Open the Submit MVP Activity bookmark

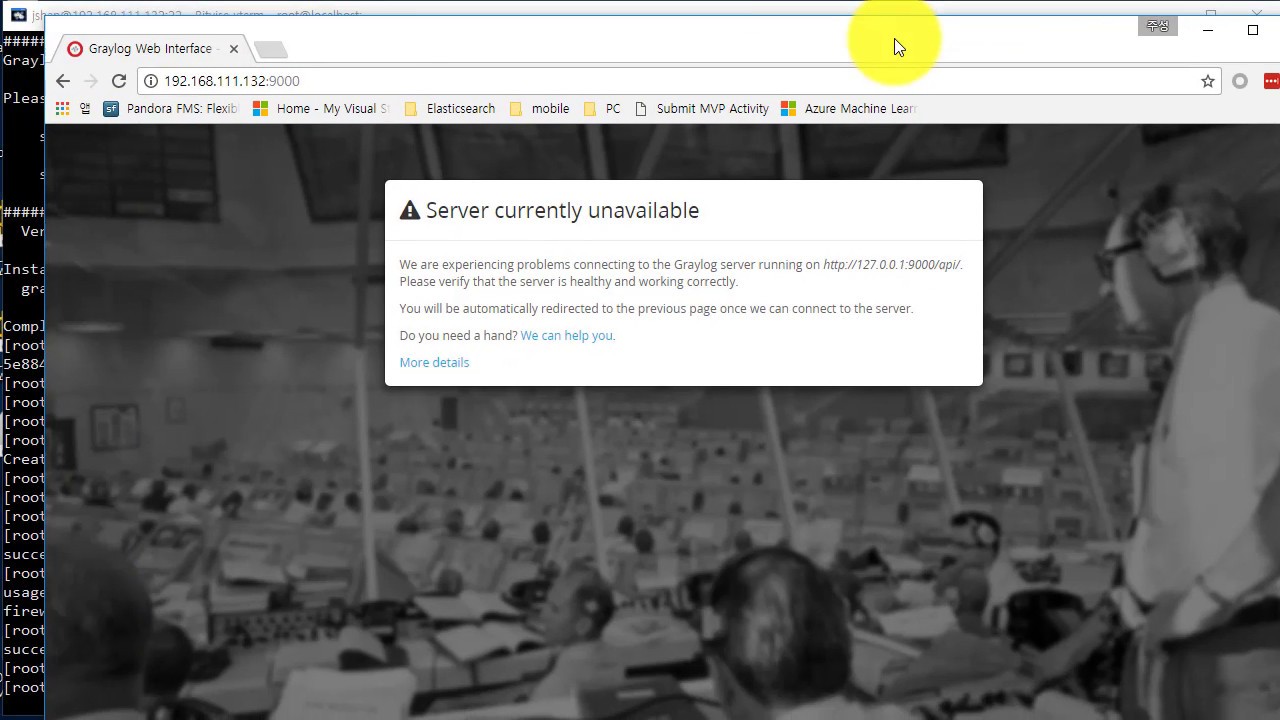coord(702,108)
